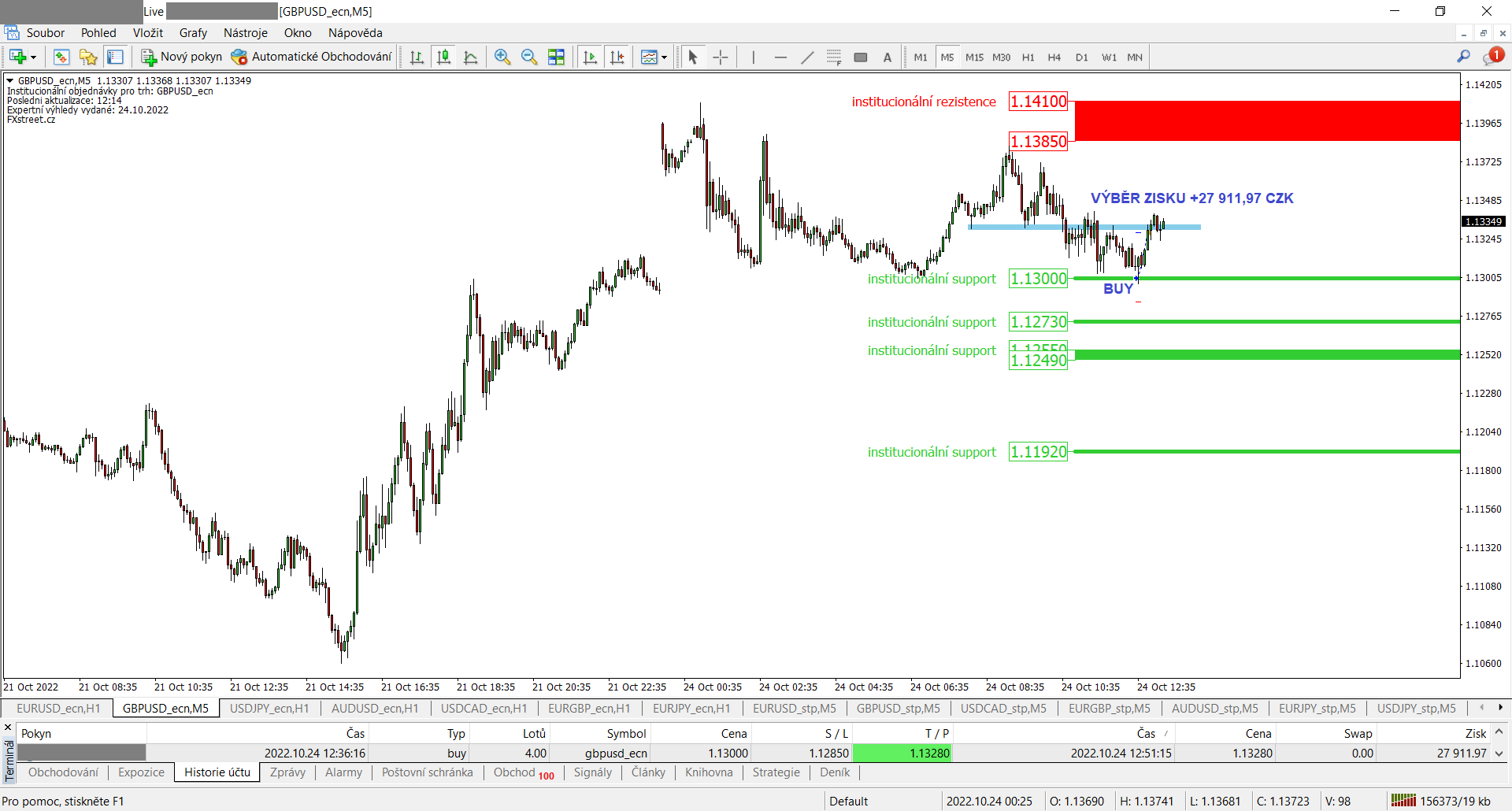
Task: Toggle the Terminal panel icon
Action: [x=115, y=57]
